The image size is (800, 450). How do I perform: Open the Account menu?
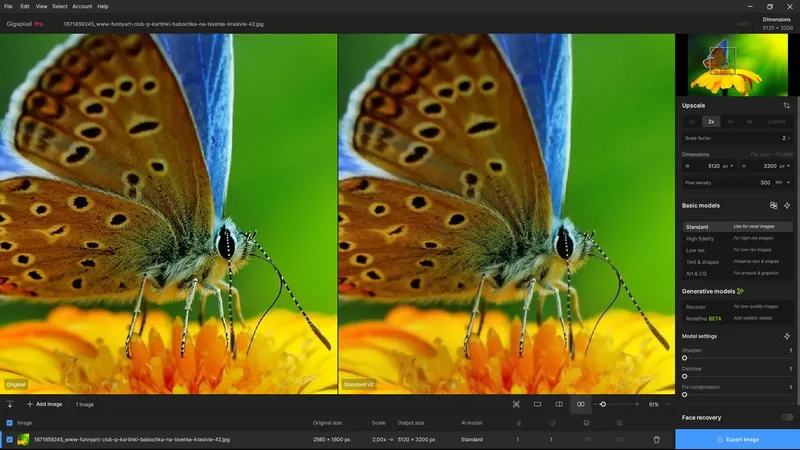tap(82, 7)
